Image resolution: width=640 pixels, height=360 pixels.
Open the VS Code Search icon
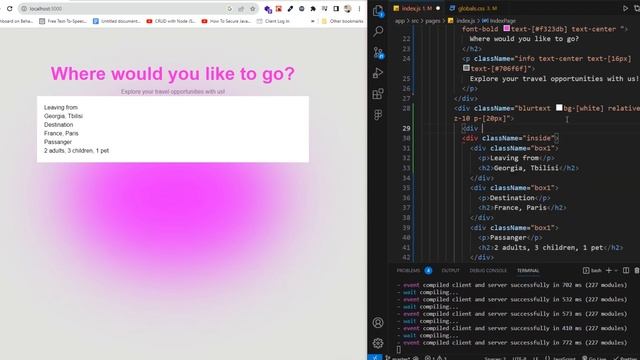click(x=378, y=31)
